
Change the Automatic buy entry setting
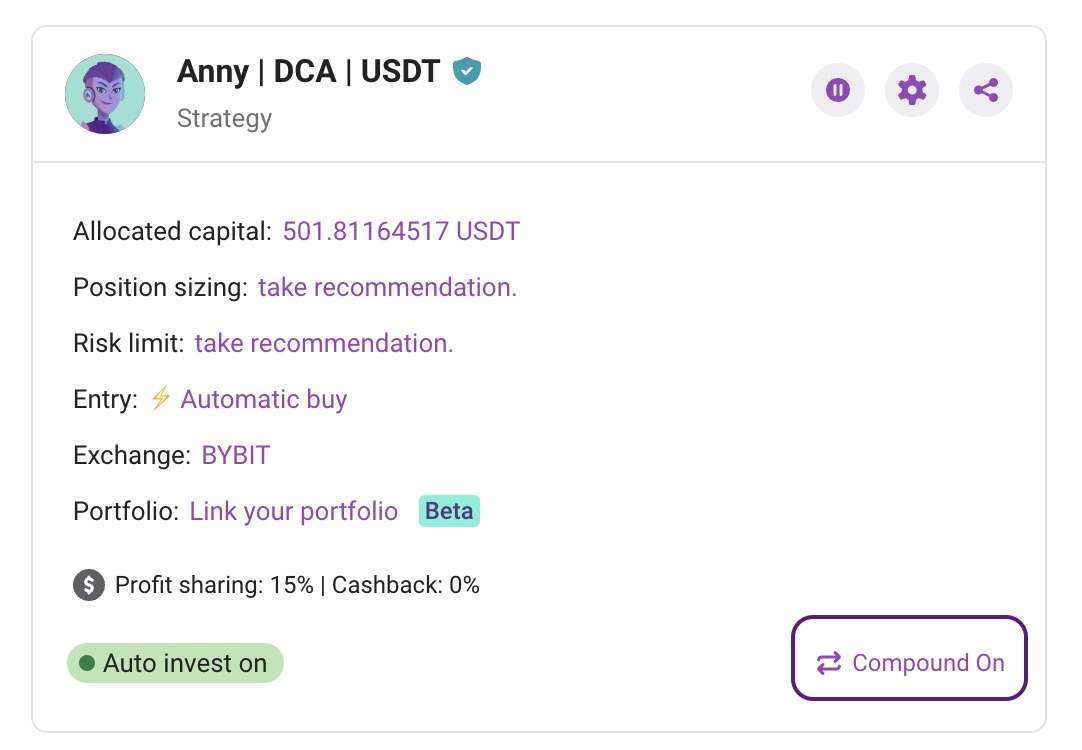264,399
